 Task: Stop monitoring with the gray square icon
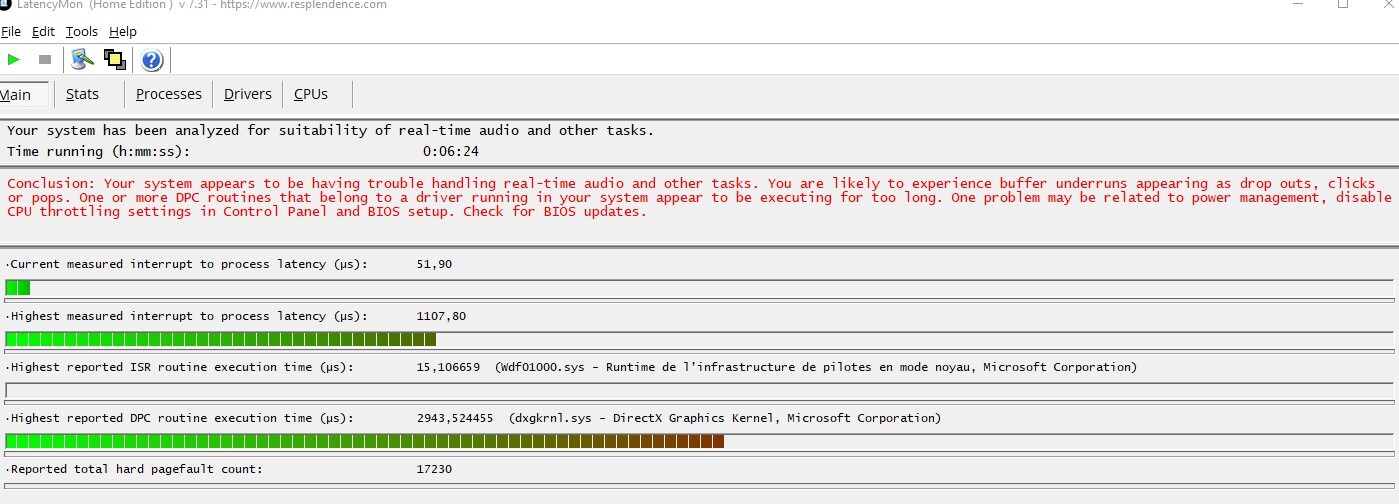pyautogui.click(x=45, y=60)
